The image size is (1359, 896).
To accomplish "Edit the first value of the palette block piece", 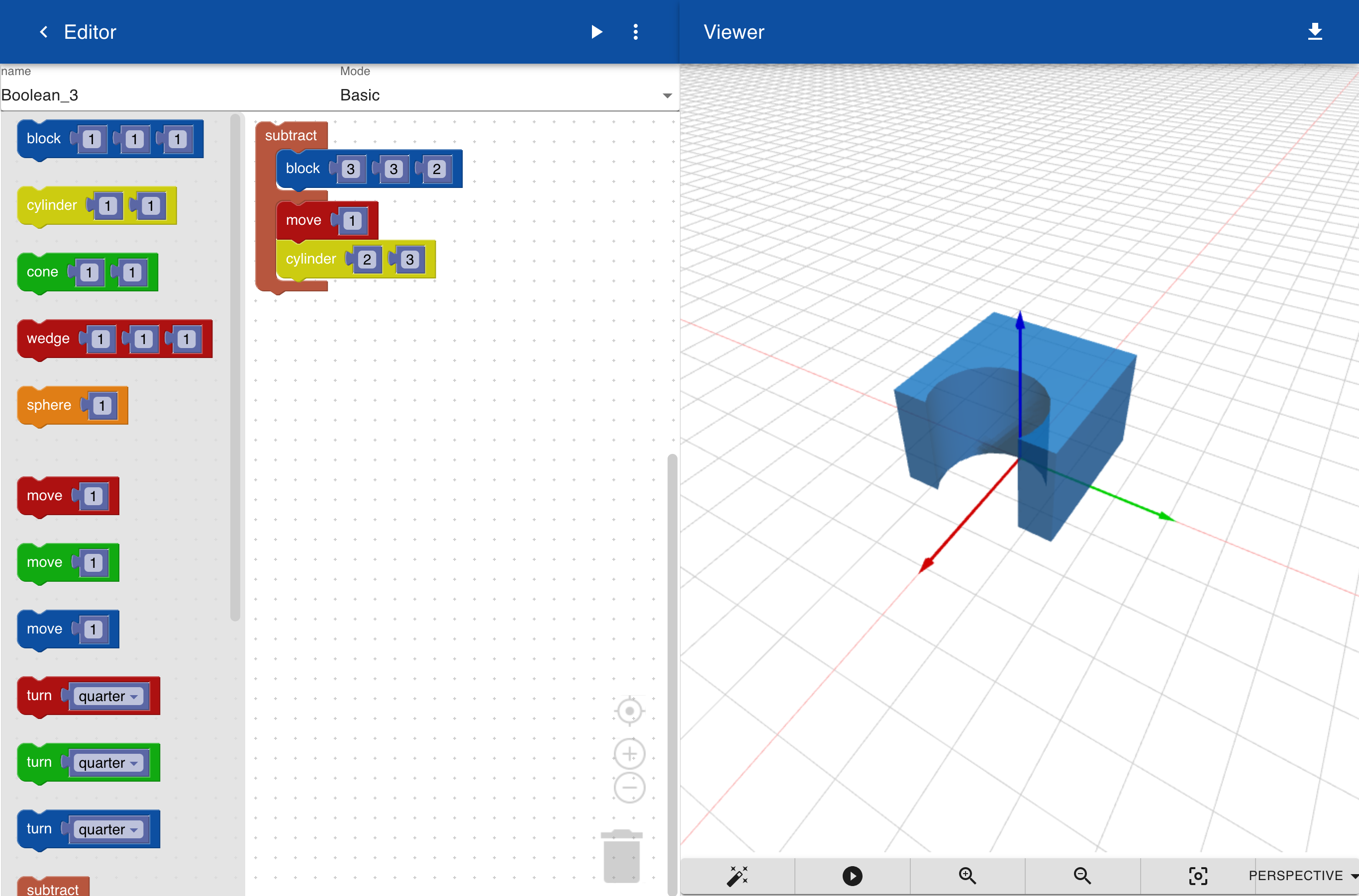I will pos(92,139).
